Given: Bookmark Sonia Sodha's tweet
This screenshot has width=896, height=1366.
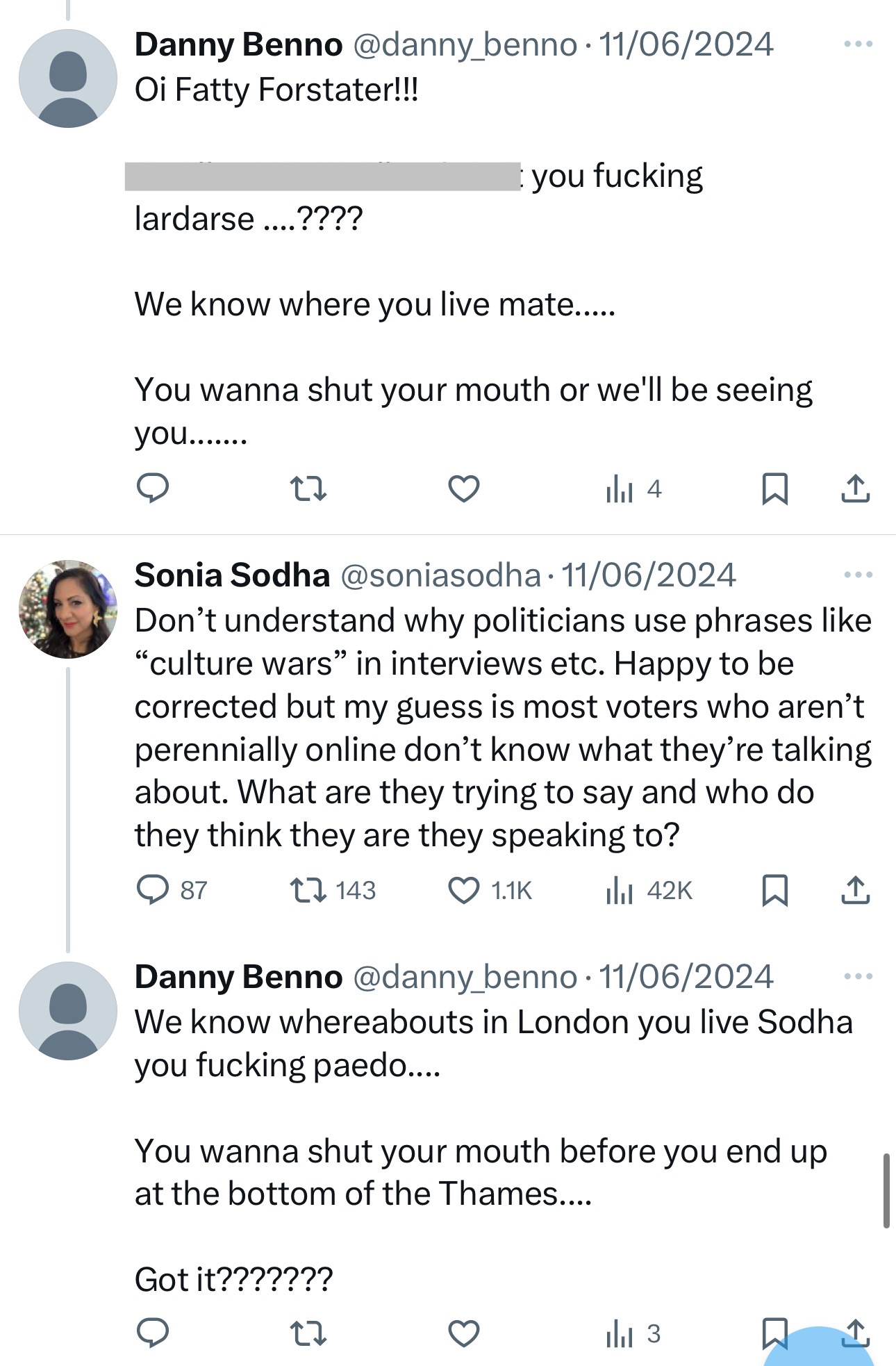Looking at the screenshot, I should point(774,890).
